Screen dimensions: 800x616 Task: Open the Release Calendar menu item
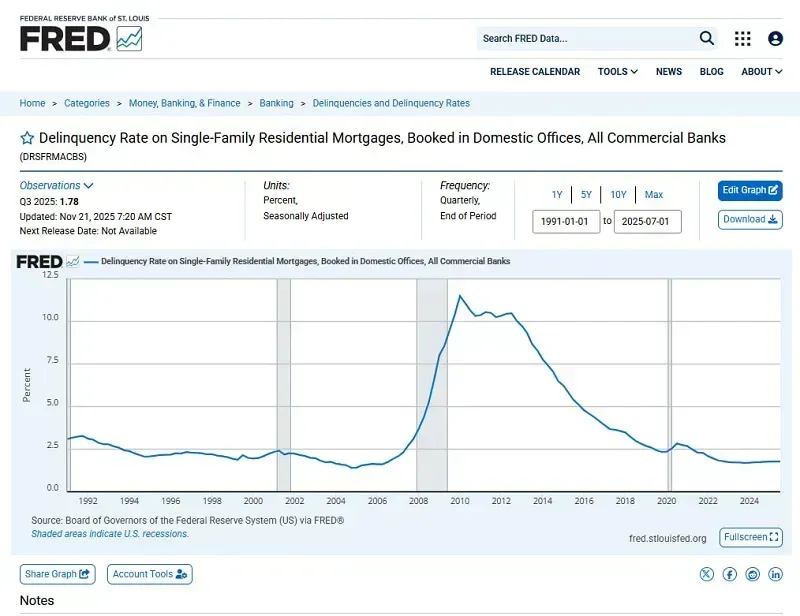534,72
